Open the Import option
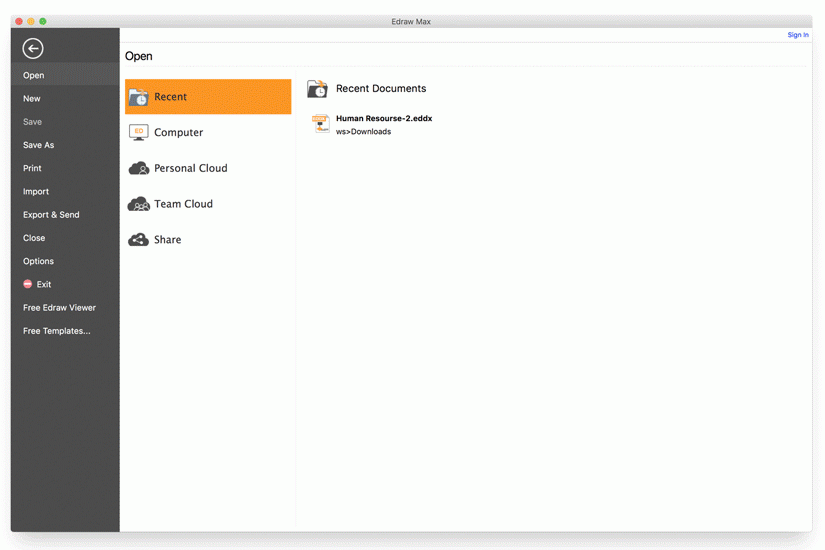The image size is (825, 550). point(36,191)
